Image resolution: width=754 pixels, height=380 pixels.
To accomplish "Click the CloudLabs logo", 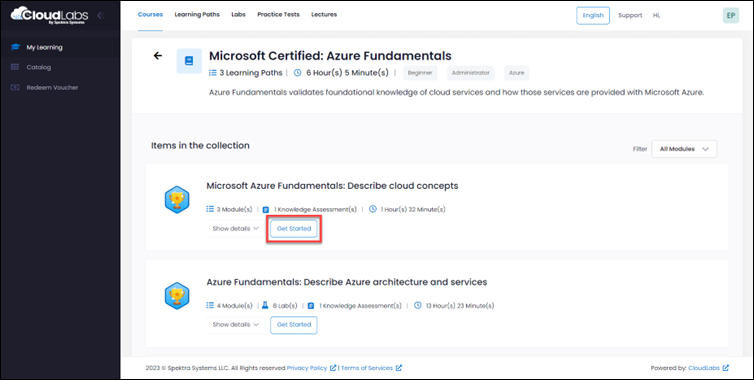I will pos(50,15).
